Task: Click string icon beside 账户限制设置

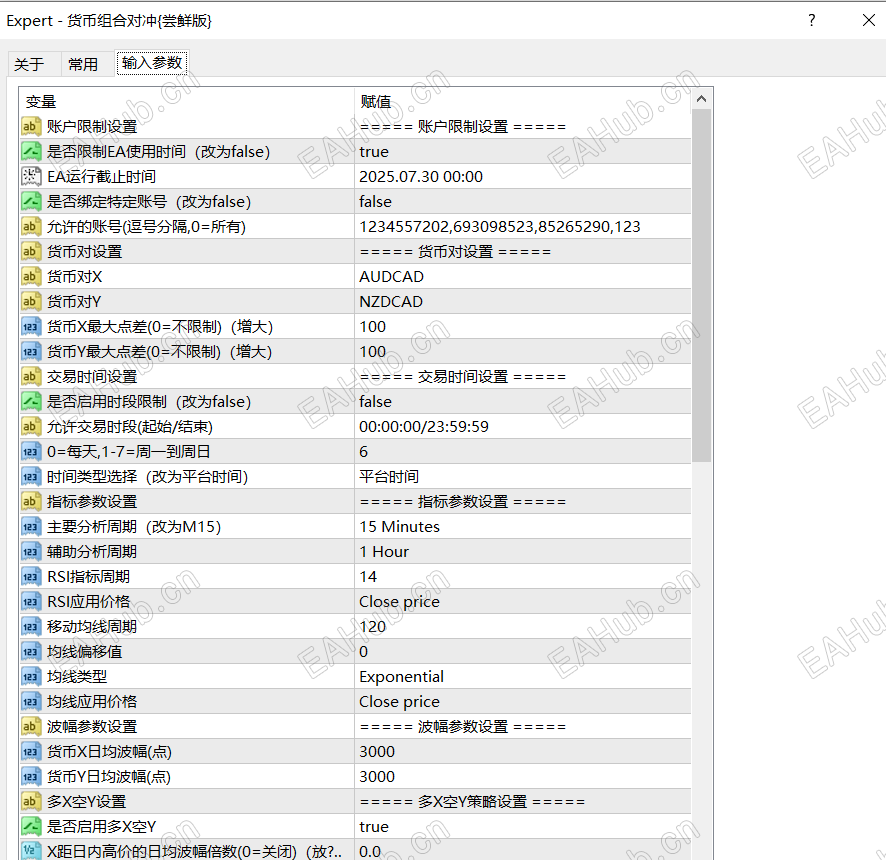Action: click(31, 126)
